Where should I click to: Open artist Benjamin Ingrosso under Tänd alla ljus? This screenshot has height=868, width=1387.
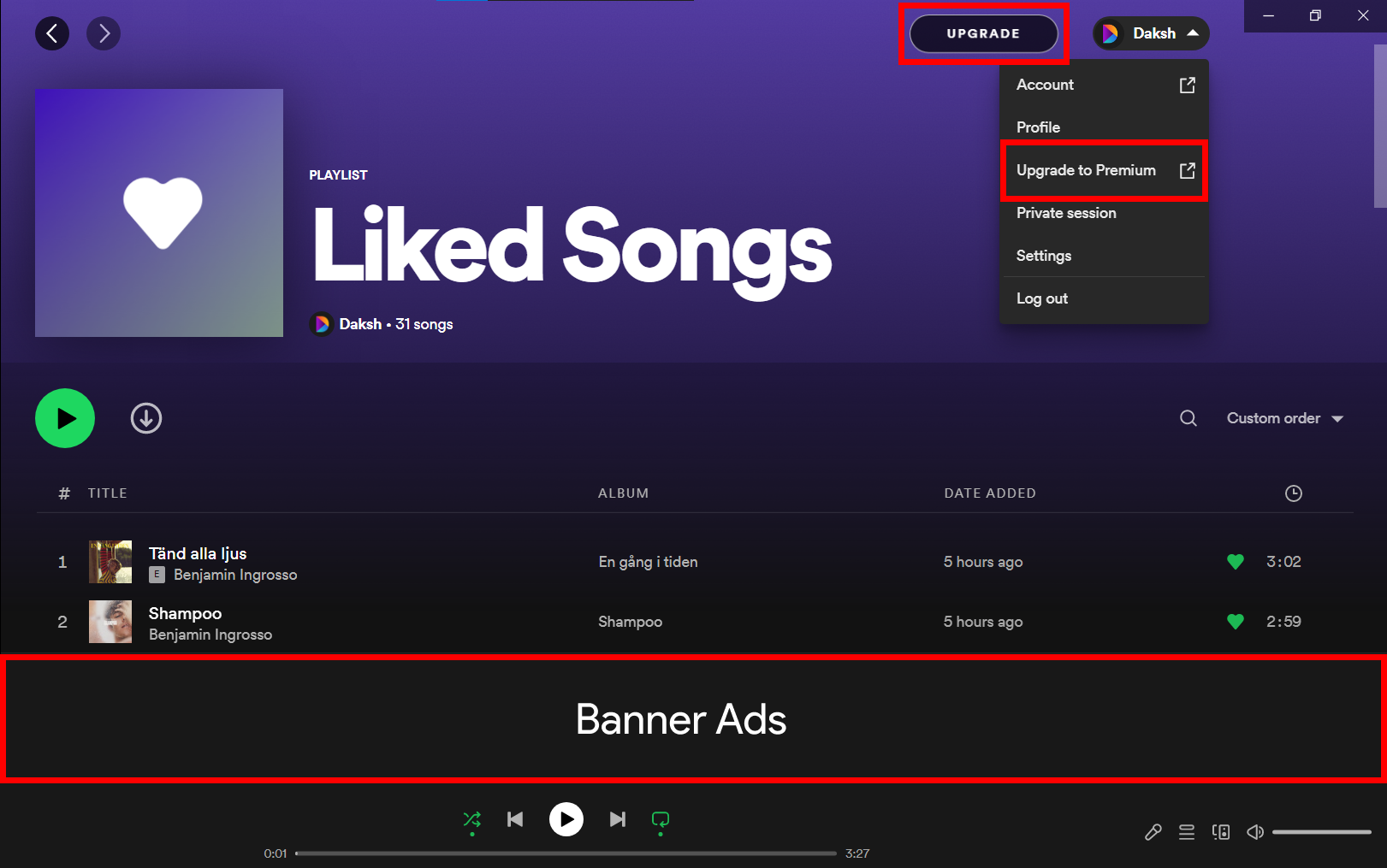(x=235, y=575)
